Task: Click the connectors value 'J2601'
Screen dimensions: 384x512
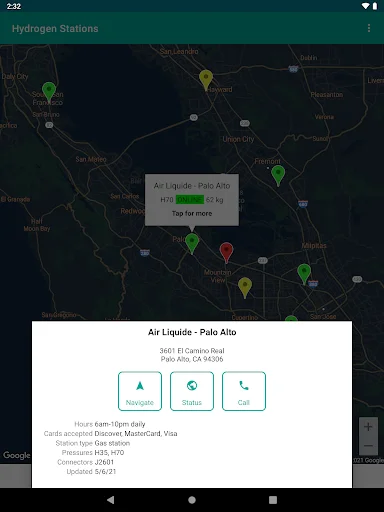Action: tap(104, 462)
